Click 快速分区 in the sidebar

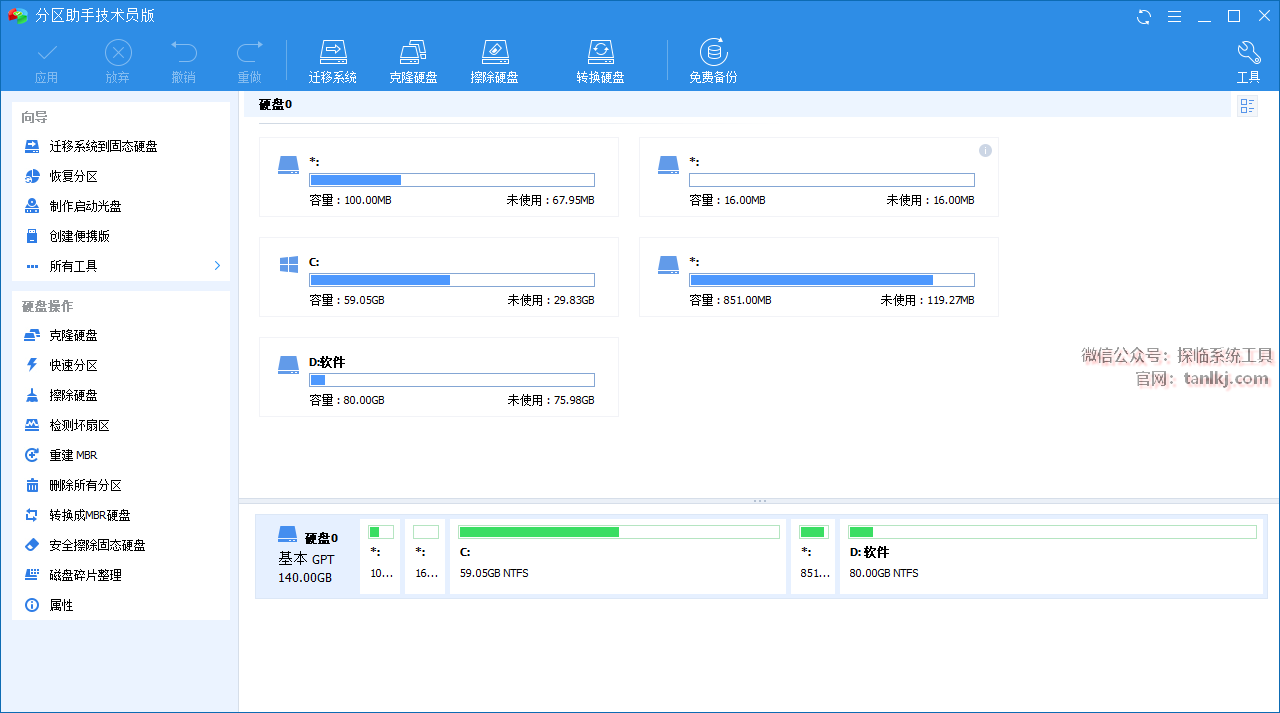(x=73, y=365)
